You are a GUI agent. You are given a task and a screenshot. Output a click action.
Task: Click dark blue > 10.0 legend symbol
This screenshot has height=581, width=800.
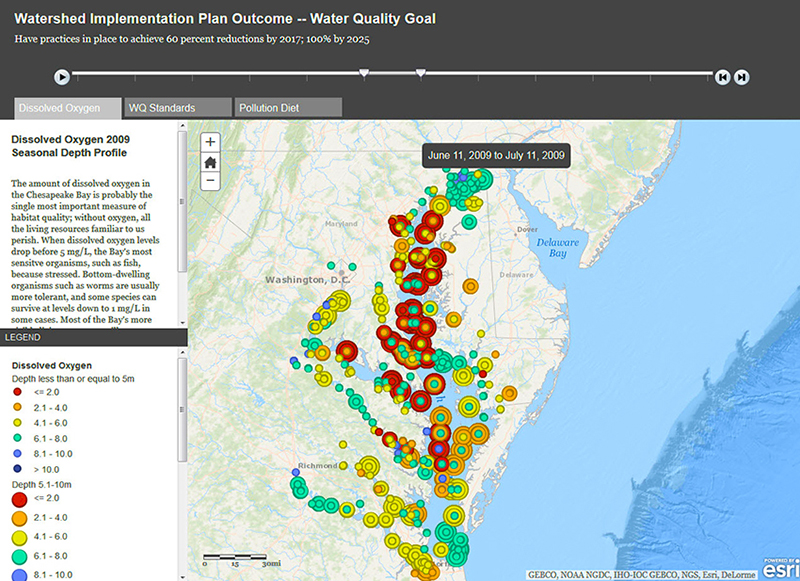coord(17,469)
